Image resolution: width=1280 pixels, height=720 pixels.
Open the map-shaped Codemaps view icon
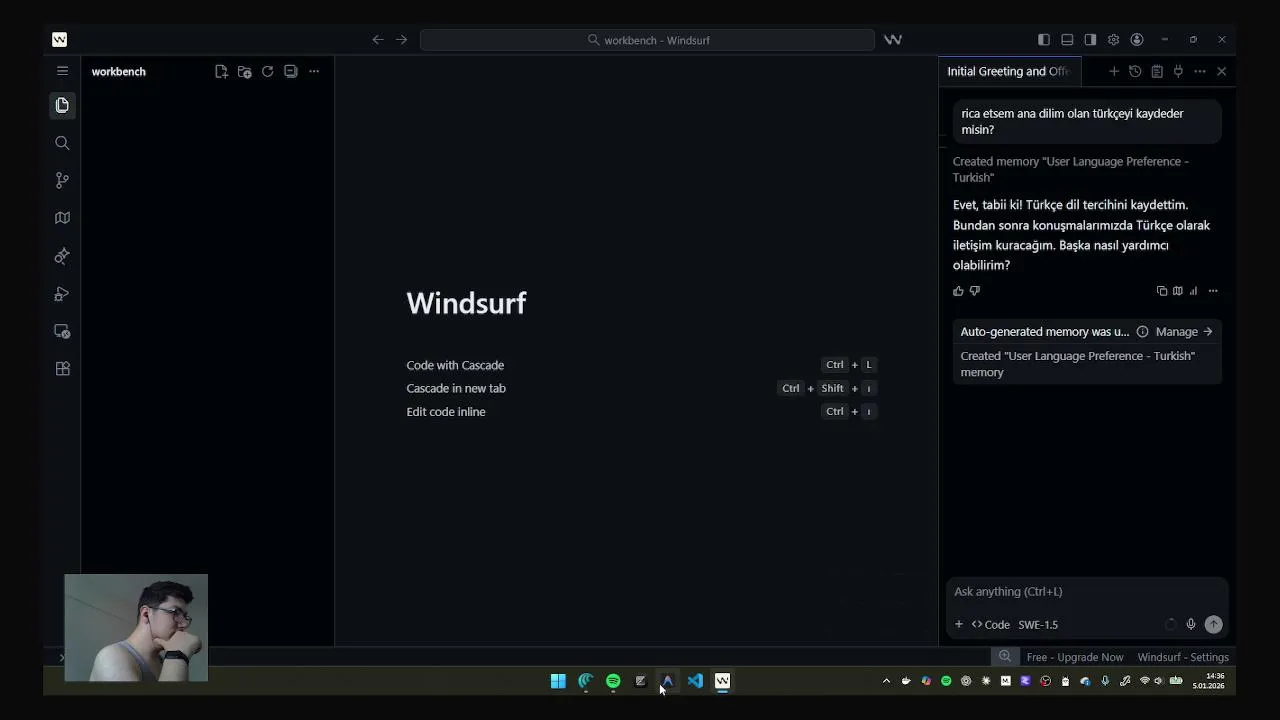click(62, 218)
